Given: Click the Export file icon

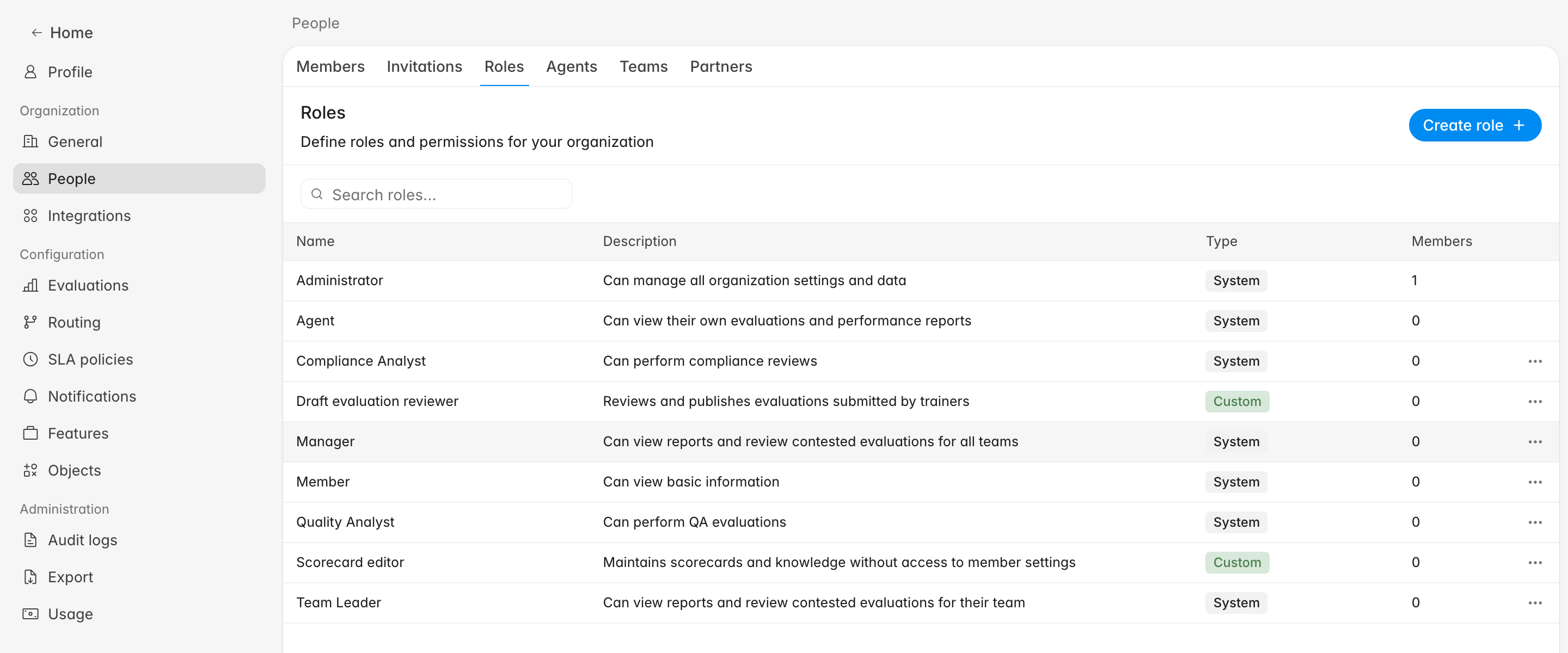Looking at the screenshot, I should (30, 577).
